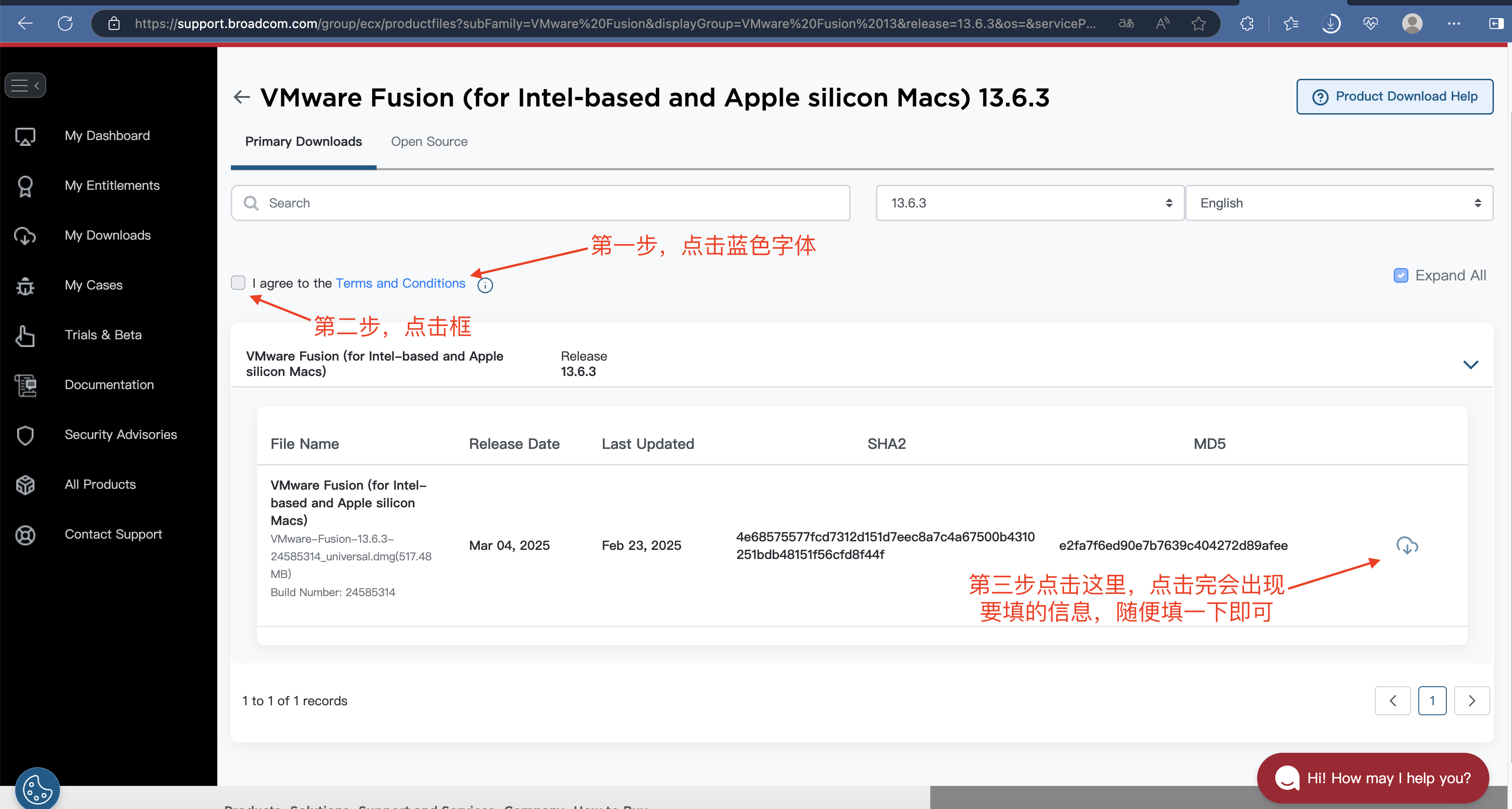The width and height of the screenshot is (1512, 809).
Task: Select page 1 in pagination
Action: pyautogui.click(x=1432, y=701)
